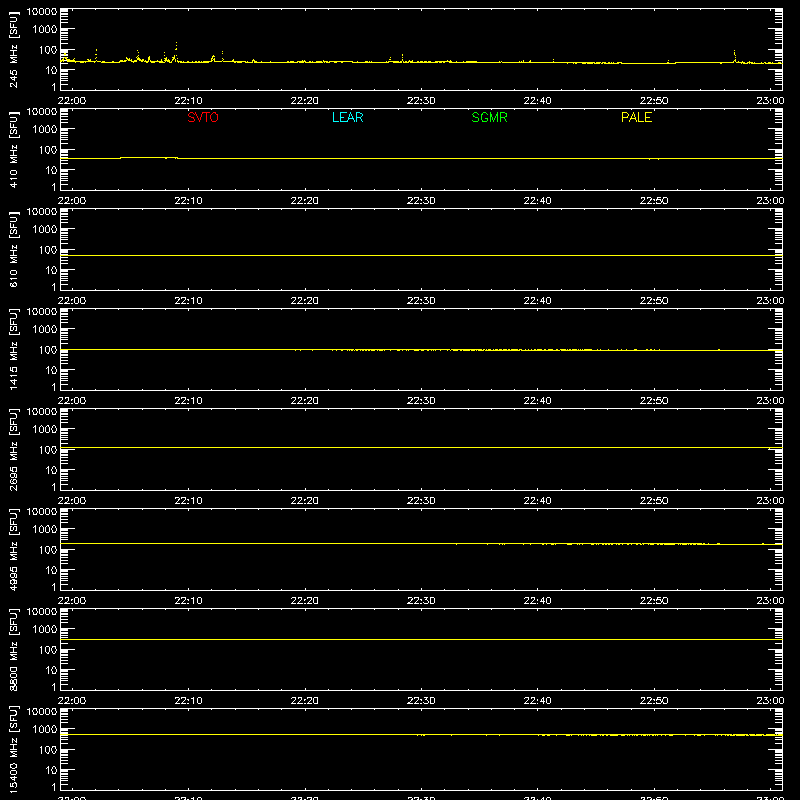Click 22:40 time label under 2695 MHz plot
800x800 pixels.
point(537,501)
